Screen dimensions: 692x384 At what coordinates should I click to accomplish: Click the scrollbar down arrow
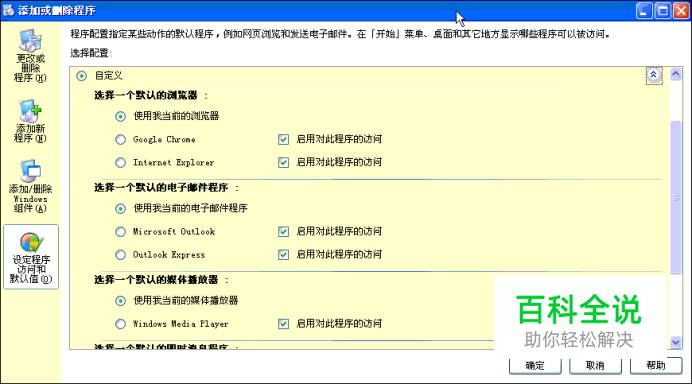point(676,342)
